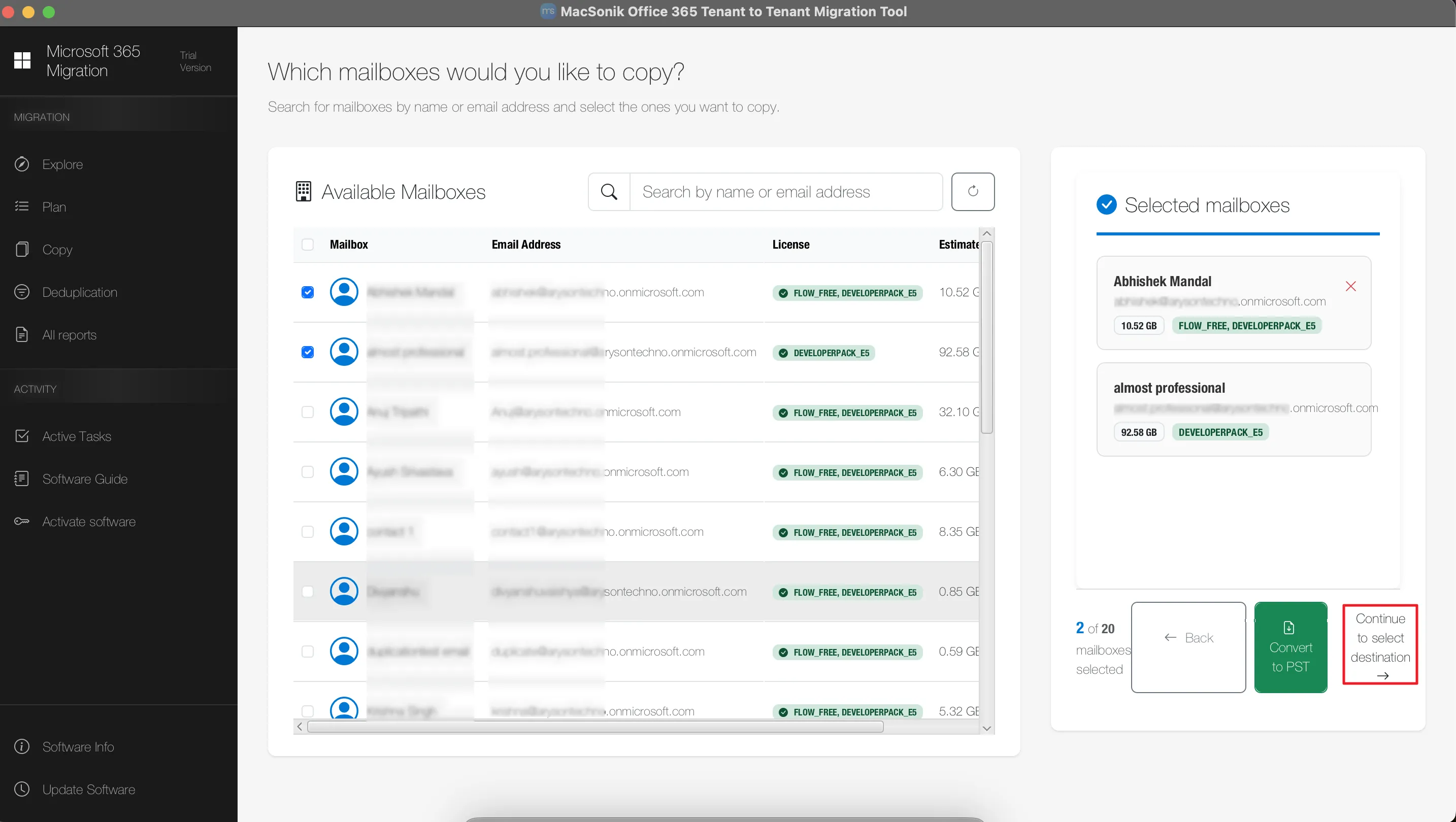
Task: Continue to select destination
Action: click(x=1380, y=644)
